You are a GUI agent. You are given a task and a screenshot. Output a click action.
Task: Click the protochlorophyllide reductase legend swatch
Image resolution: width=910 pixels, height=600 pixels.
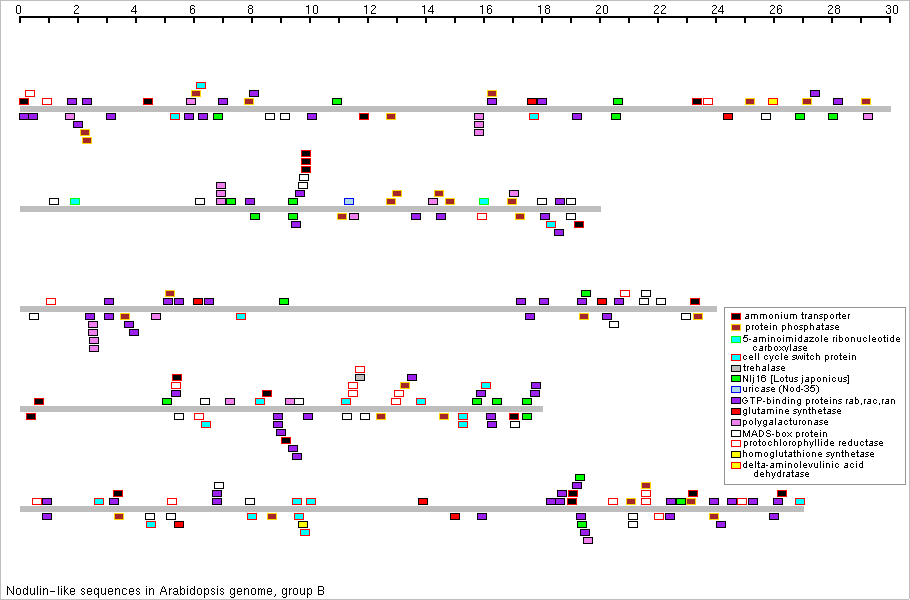736,443
